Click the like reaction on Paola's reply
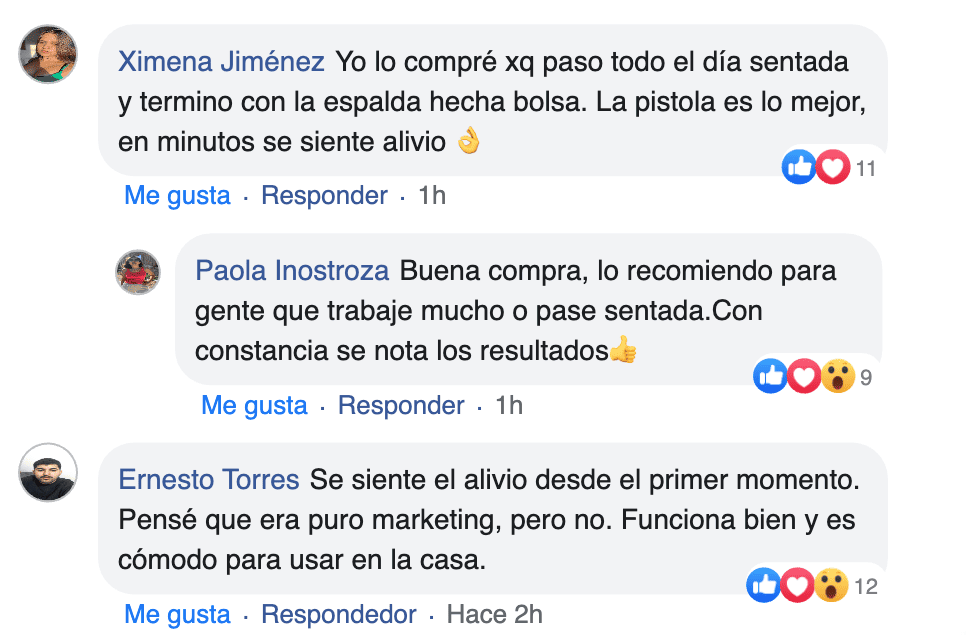This screenshot has width=968, height=635. click(771, 377)
